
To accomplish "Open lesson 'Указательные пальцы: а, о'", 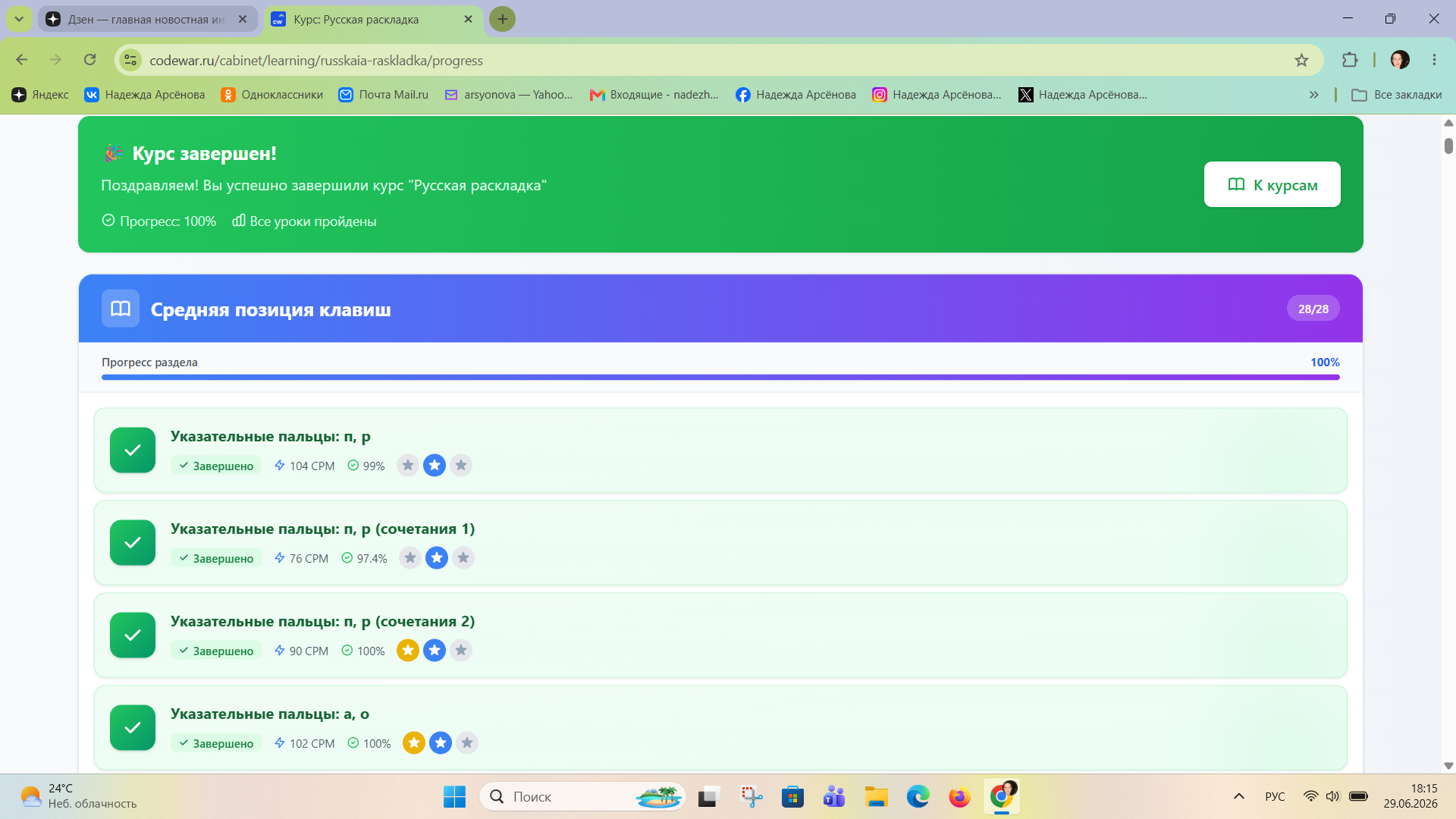I will [x=720, y=728].
